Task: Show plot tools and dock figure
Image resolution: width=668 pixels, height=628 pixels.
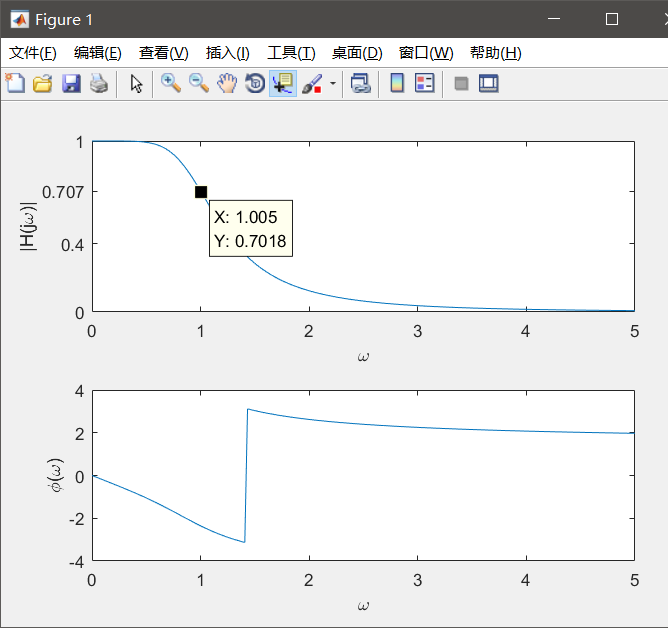Action: point(489,84)
